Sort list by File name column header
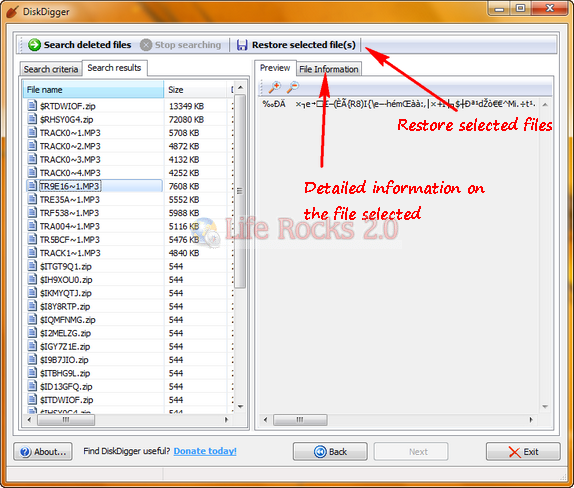574x488 pixels. (x=93, y=90)
